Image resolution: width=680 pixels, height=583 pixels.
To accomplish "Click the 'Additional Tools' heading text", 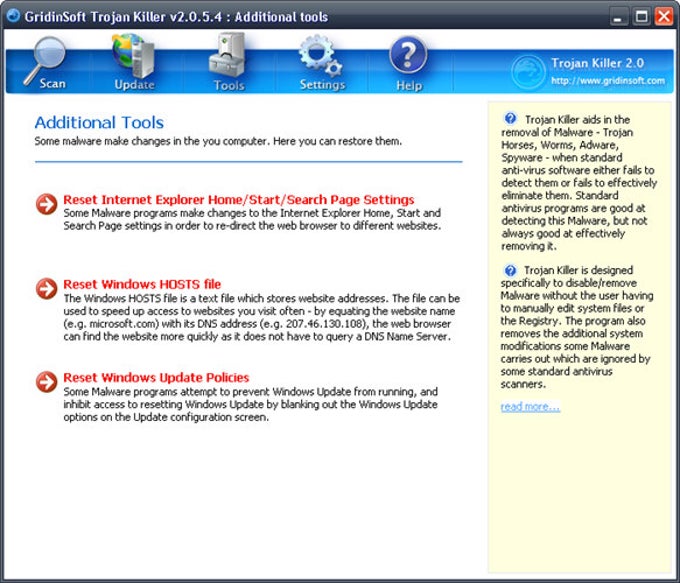I will click(99, 122).
